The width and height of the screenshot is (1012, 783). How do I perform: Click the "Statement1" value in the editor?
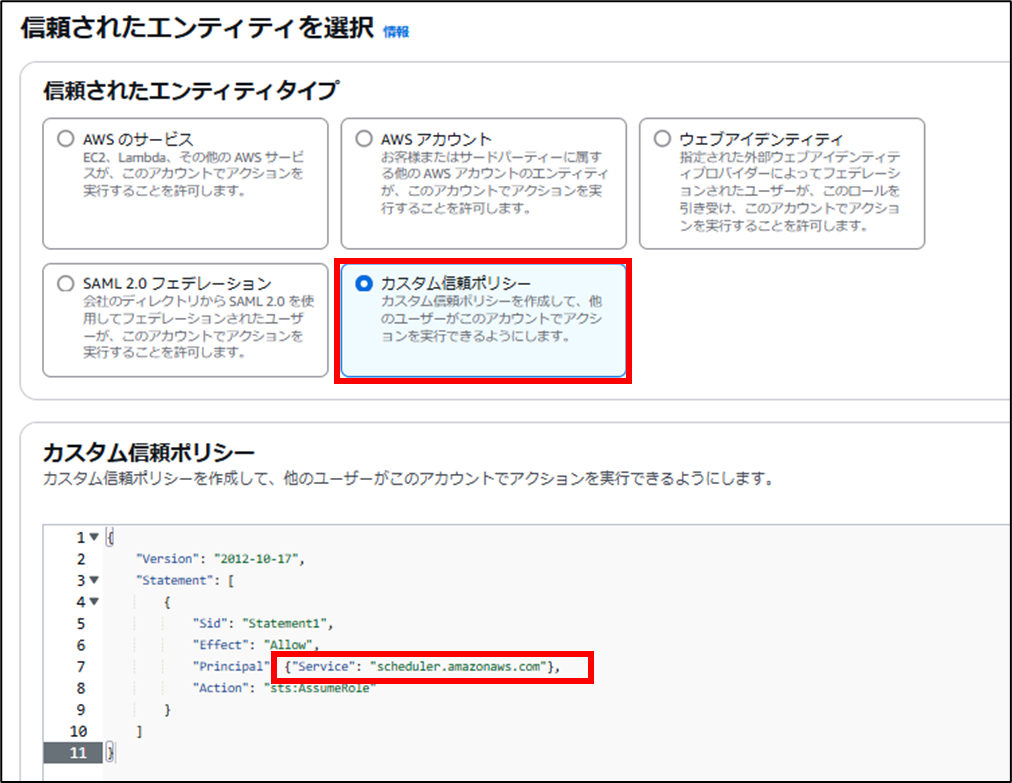[285, 624]
